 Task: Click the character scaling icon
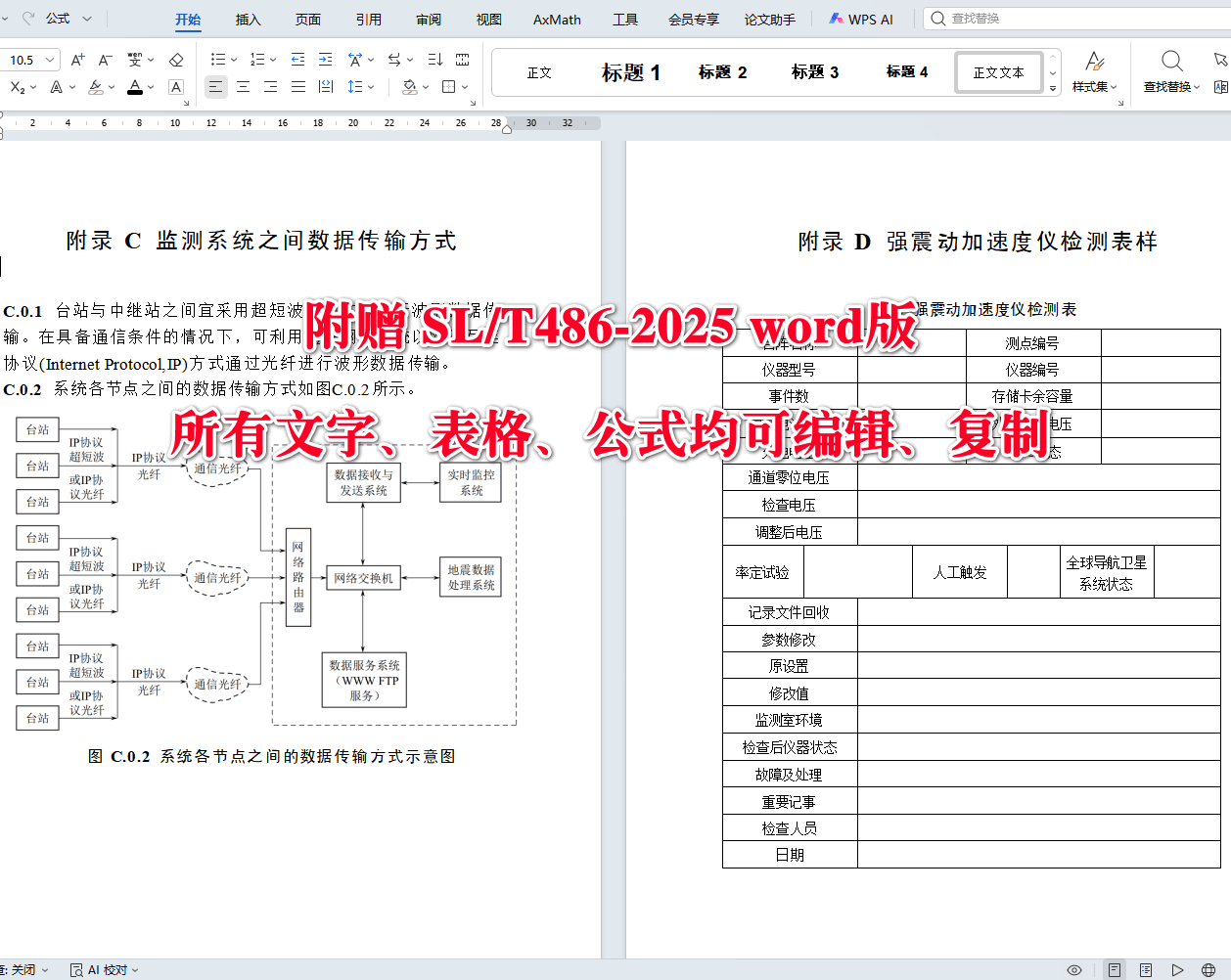(355, 60)
